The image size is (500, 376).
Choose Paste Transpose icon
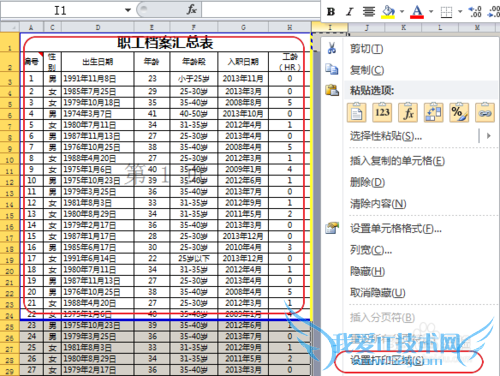(x=433, y=113)
